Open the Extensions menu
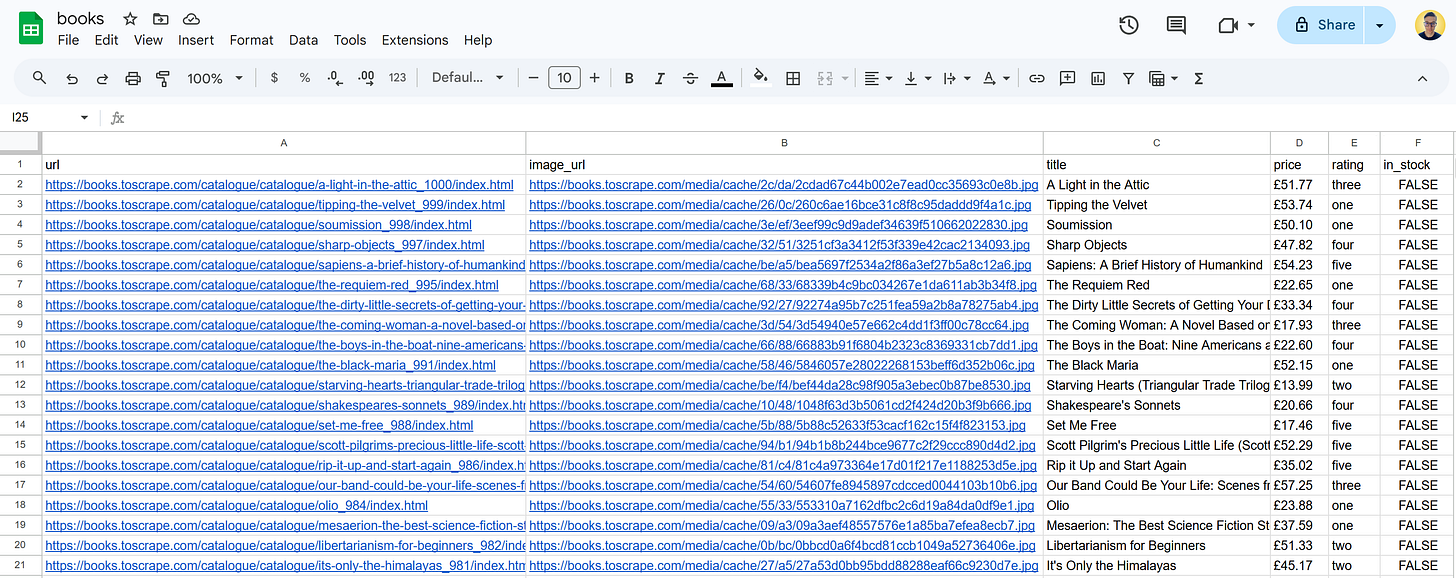Image resolution: width=1456 pixels, height=578 pixels. tap(415, 40)
